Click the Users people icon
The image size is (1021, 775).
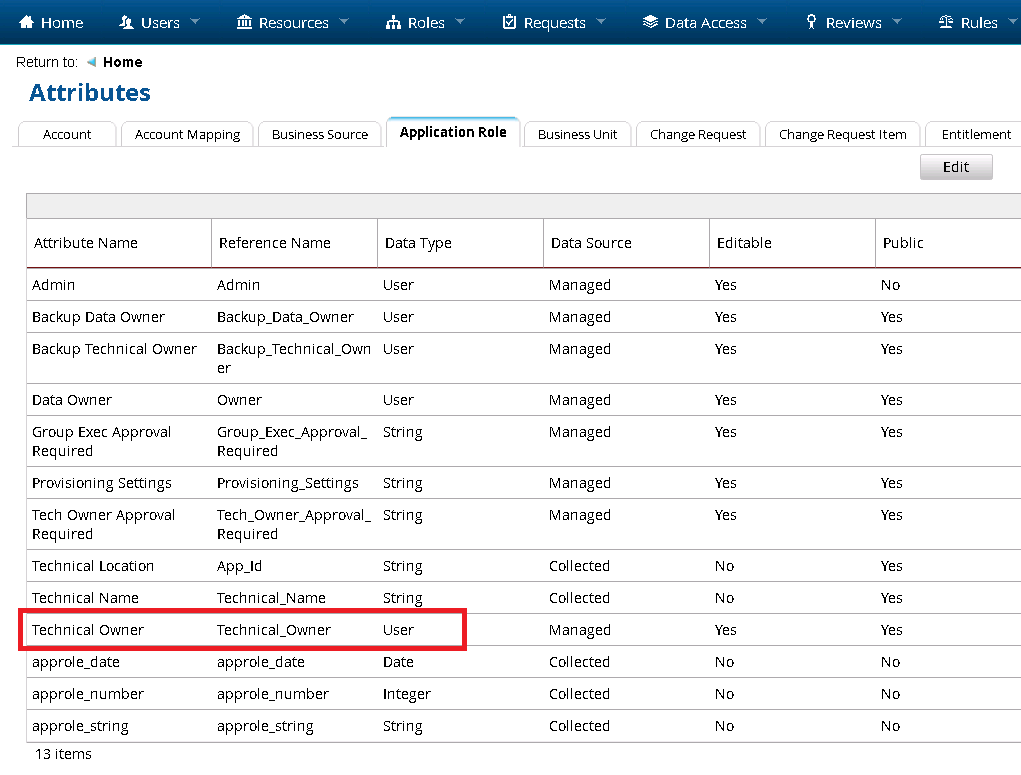click(x=126, y=22)
